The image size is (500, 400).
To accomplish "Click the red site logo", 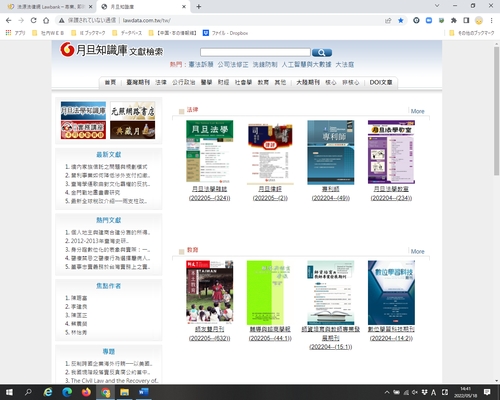I will coord(67,49).
